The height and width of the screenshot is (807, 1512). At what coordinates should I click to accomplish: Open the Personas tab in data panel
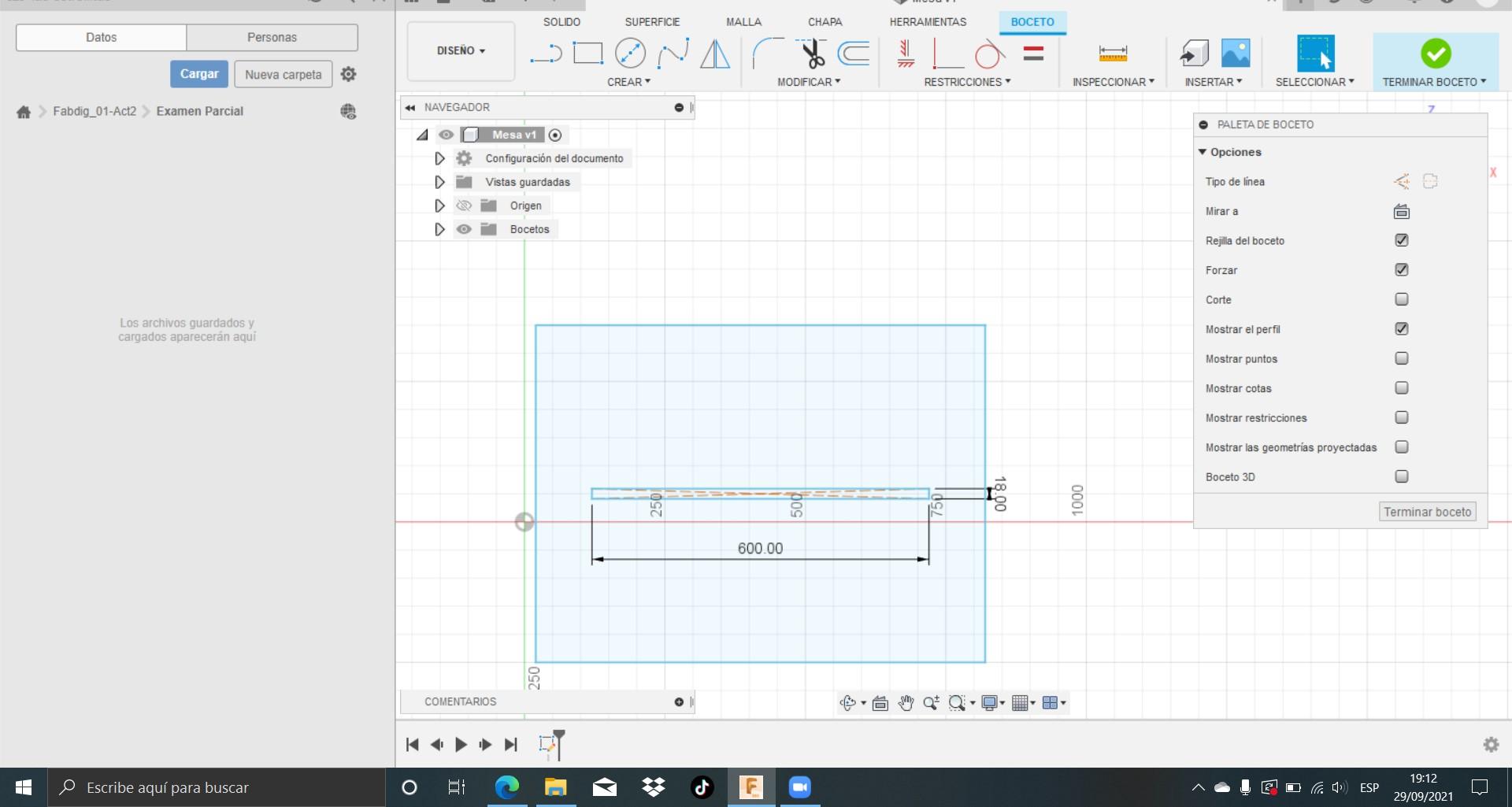(272, 37)
